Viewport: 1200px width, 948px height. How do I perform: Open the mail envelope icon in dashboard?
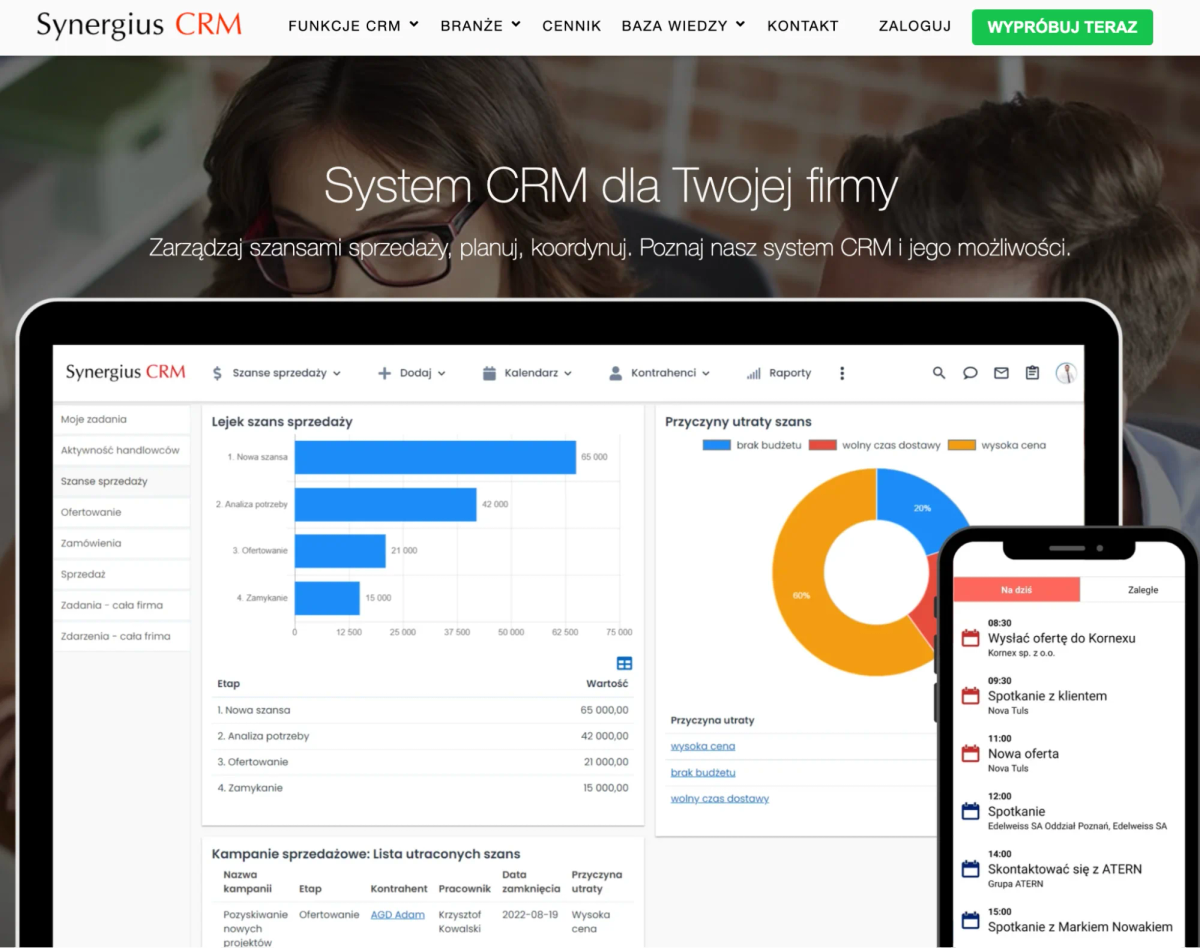1001,373
